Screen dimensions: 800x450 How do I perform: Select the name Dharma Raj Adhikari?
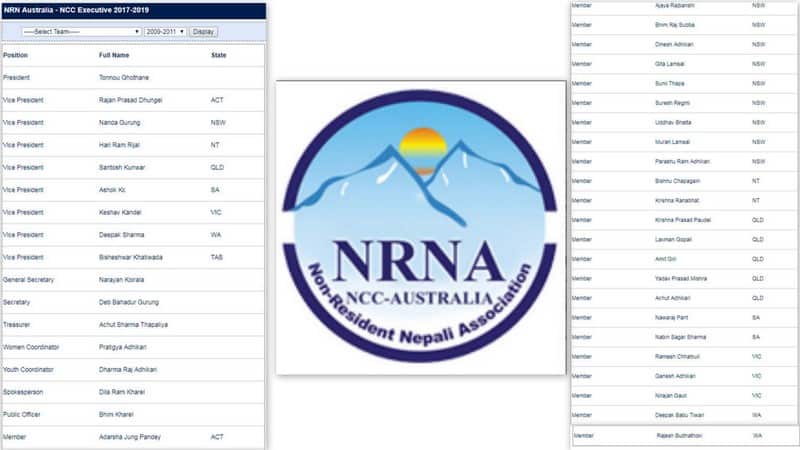click(x=128, y=369)
